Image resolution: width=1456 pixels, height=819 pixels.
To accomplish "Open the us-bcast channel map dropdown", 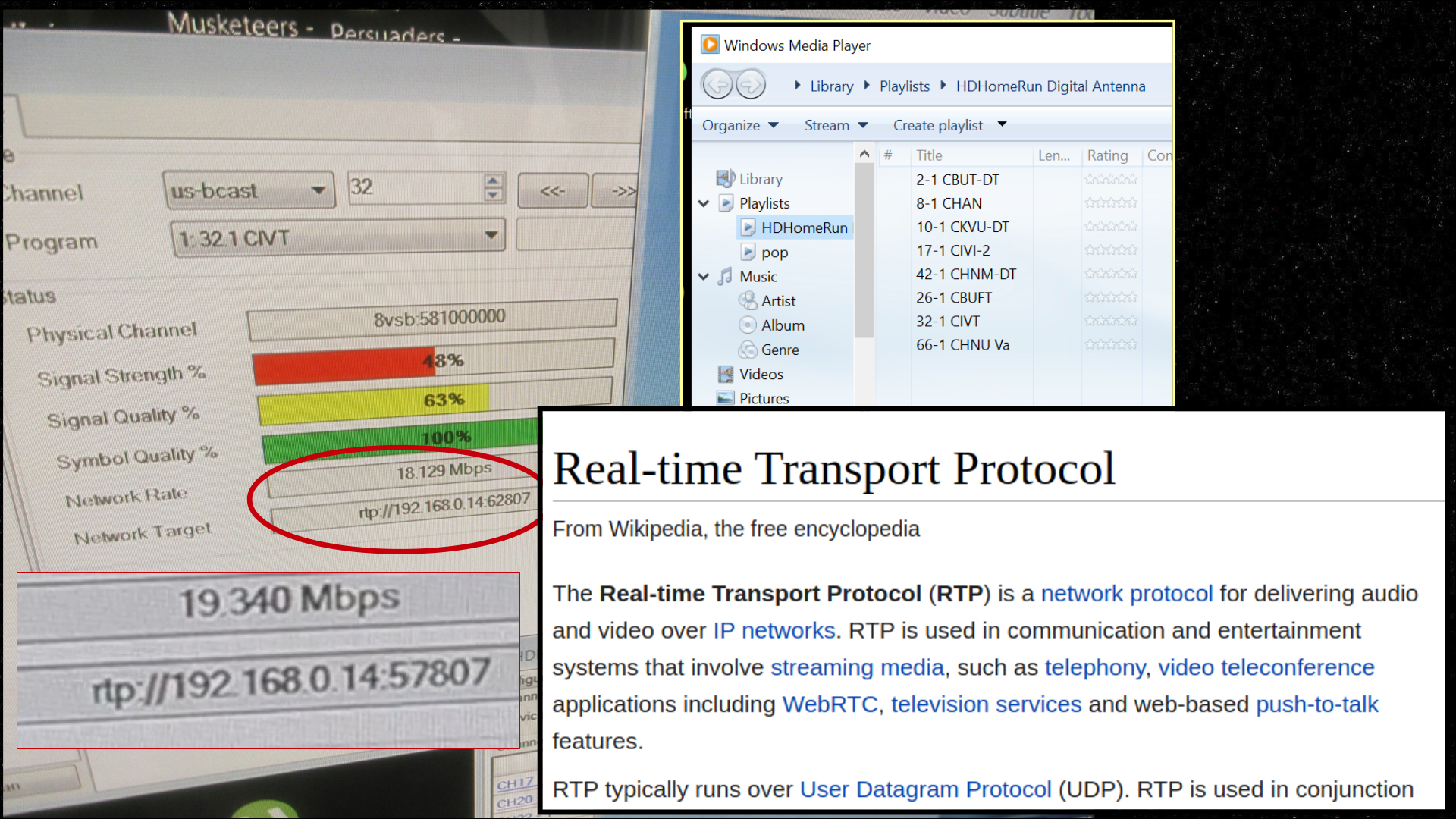I will (x=318, y=190).
